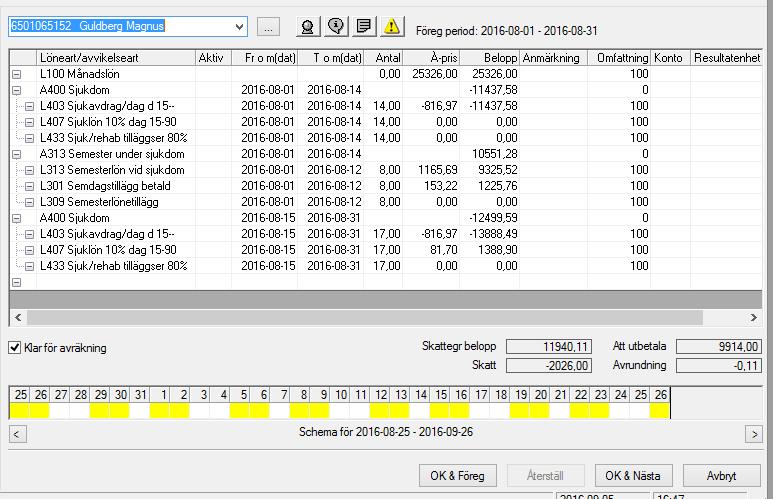This screenshot has height=499, width=773.
Task: Click the Resultatenhet column header
Action: click(x=727, y=58)
